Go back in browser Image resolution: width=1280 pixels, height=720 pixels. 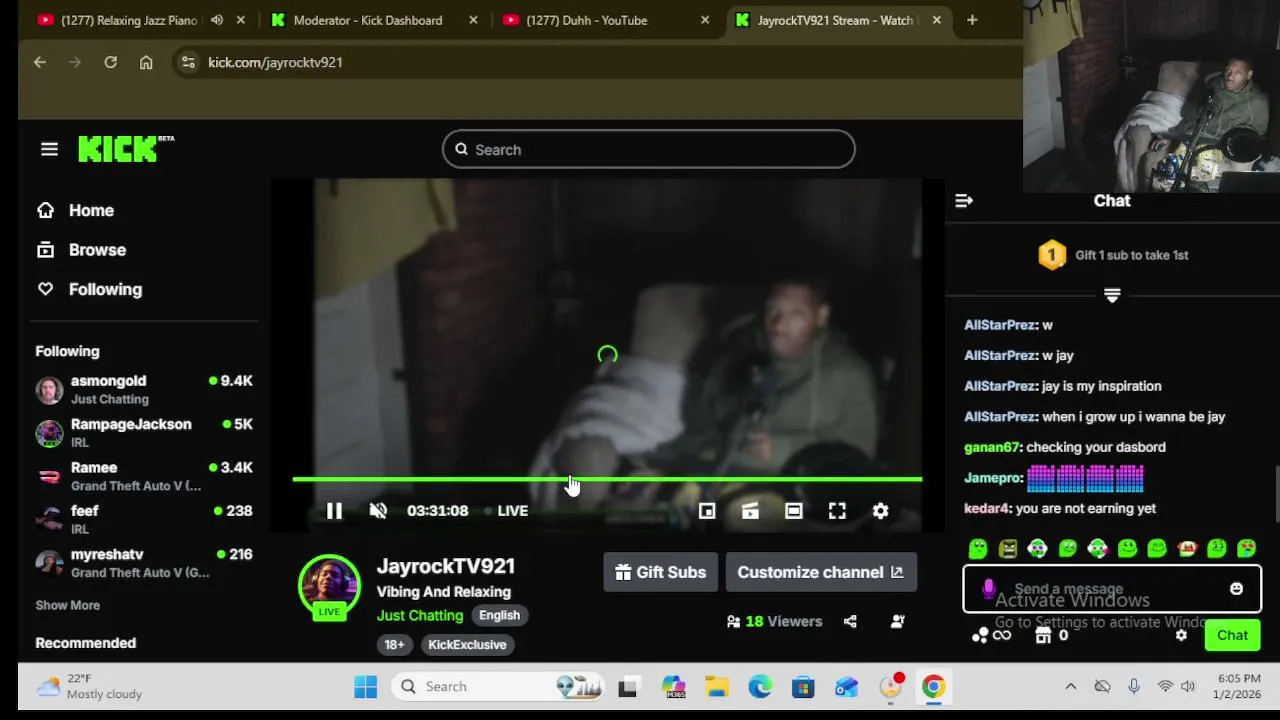(40, 62)
